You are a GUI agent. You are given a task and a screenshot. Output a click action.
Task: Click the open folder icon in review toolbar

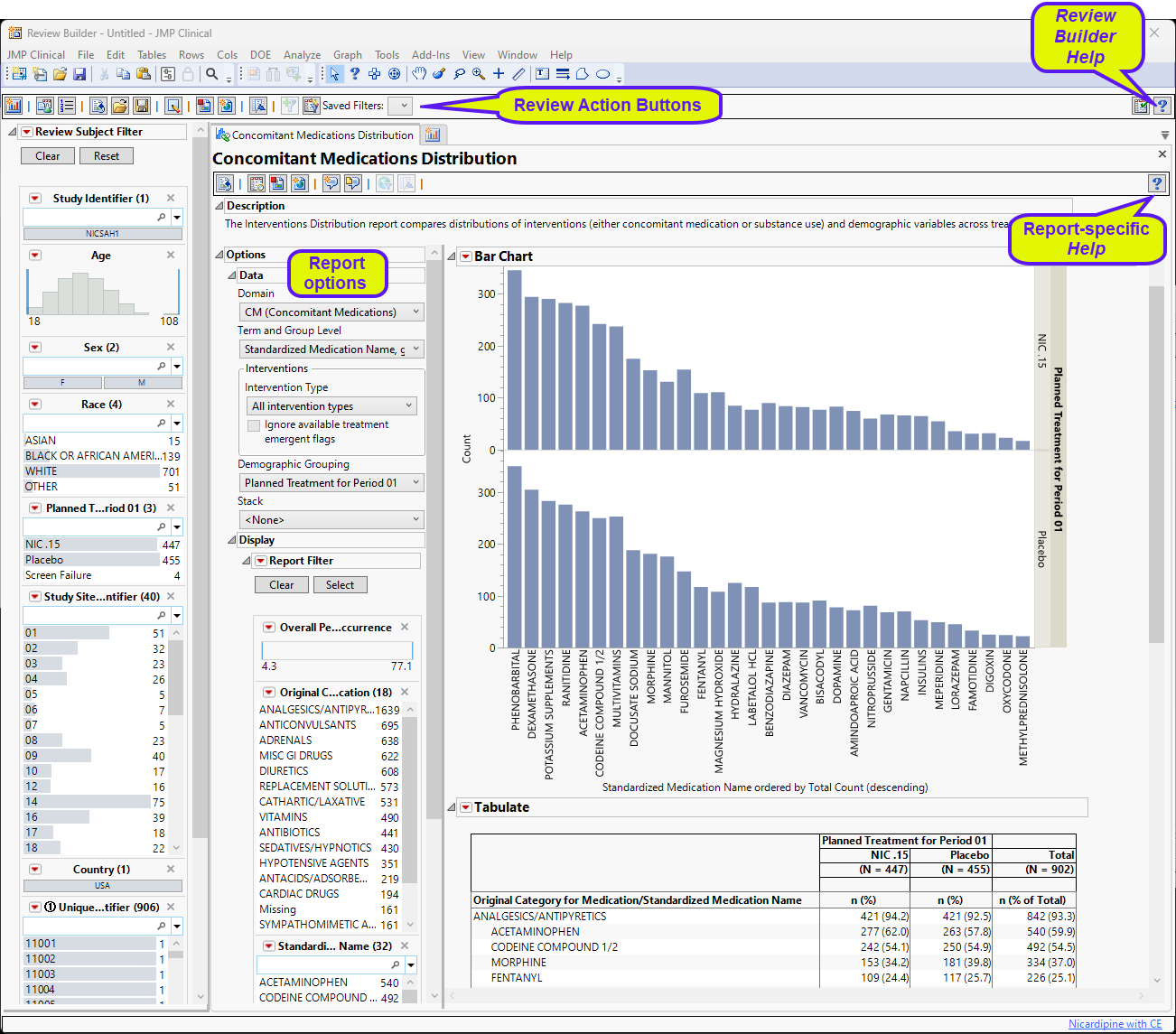point(120,106)
